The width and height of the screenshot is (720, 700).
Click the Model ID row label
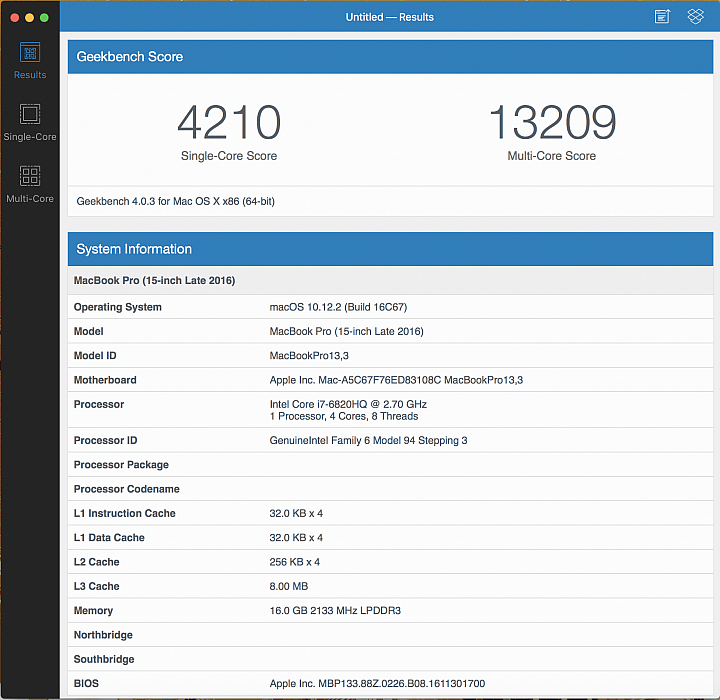[x=95, y=356]
